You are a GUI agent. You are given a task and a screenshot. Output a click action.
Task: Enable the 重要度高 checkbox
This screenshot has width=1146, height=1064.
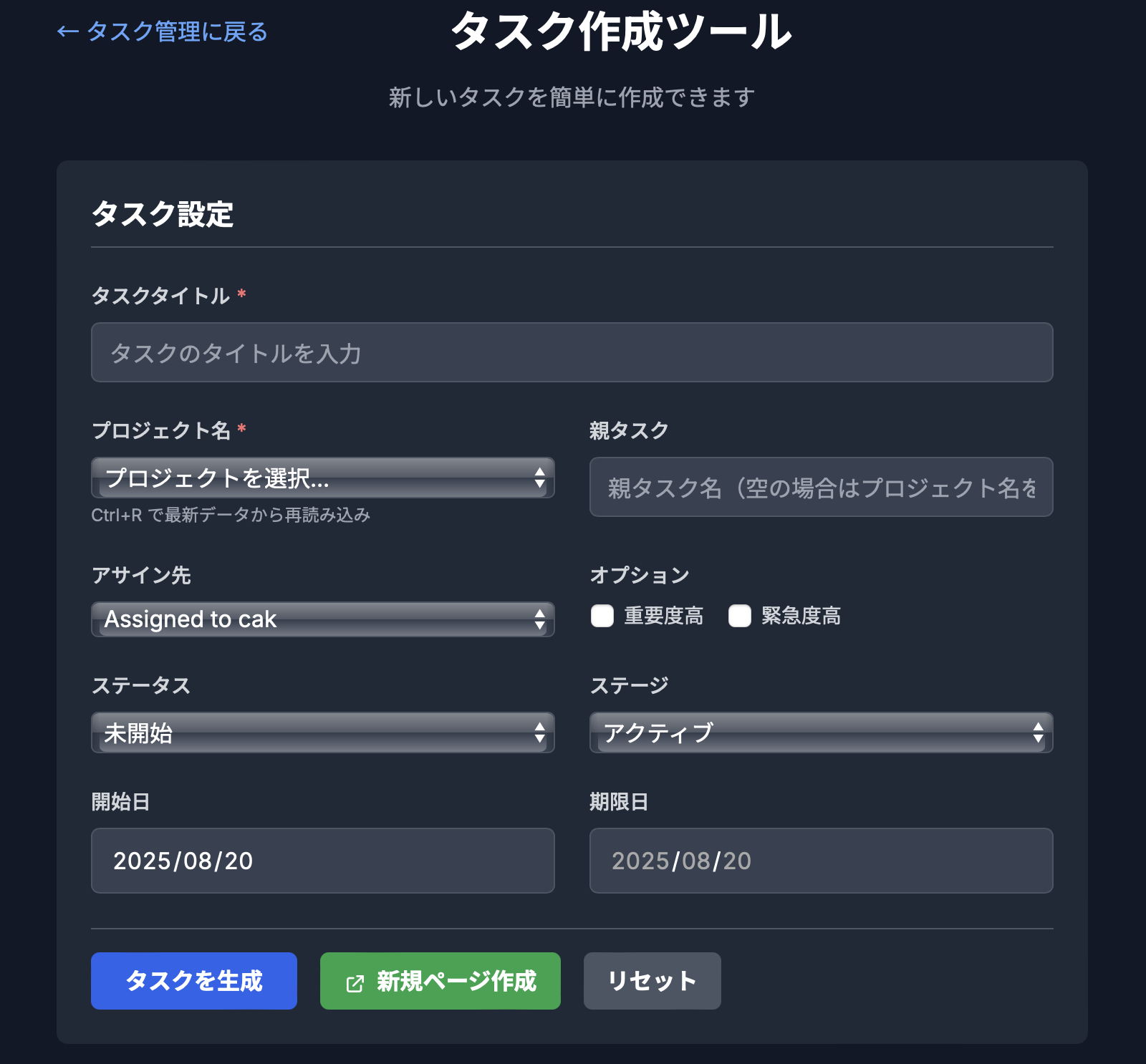(602, 616)
